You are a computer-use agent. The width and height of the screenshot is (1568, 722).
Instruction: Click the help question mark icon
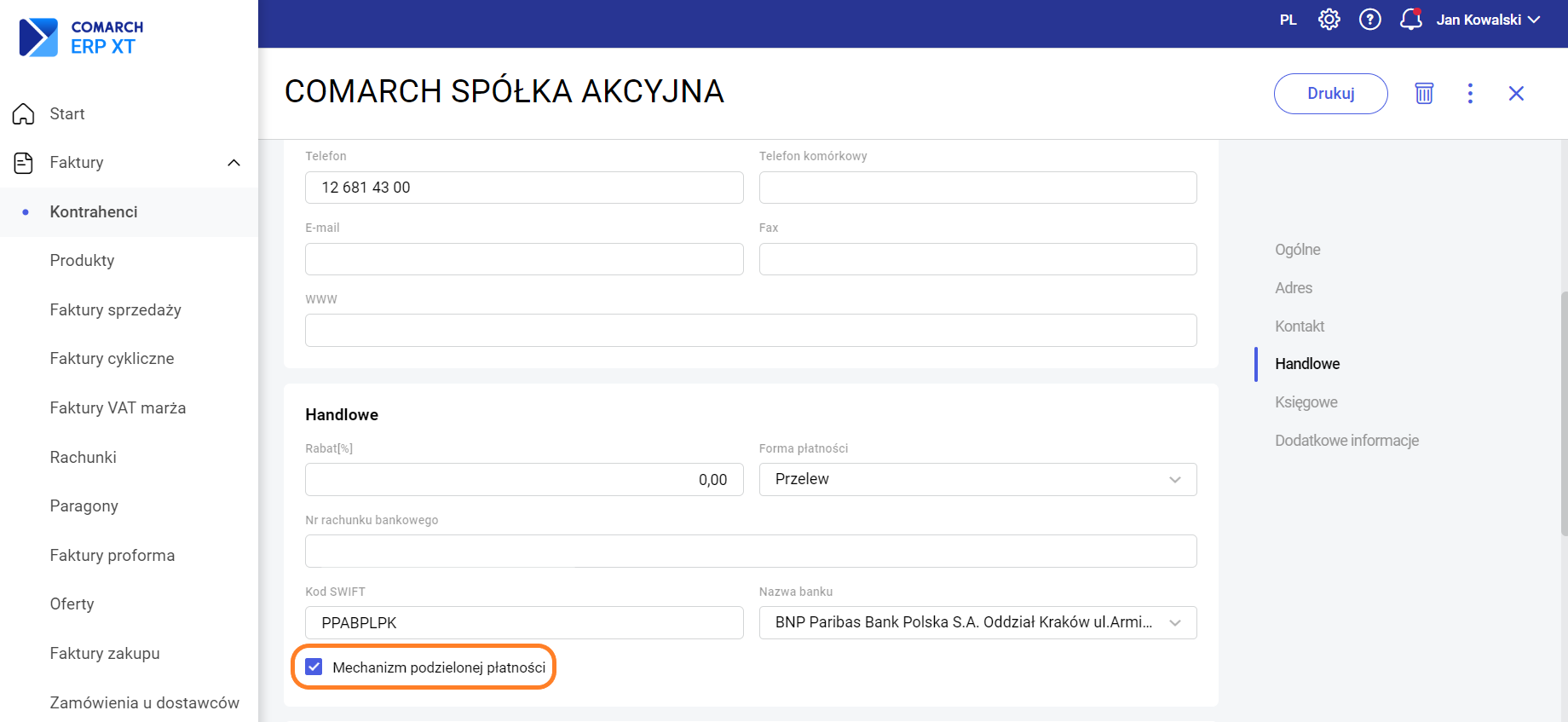(1369, 20)
